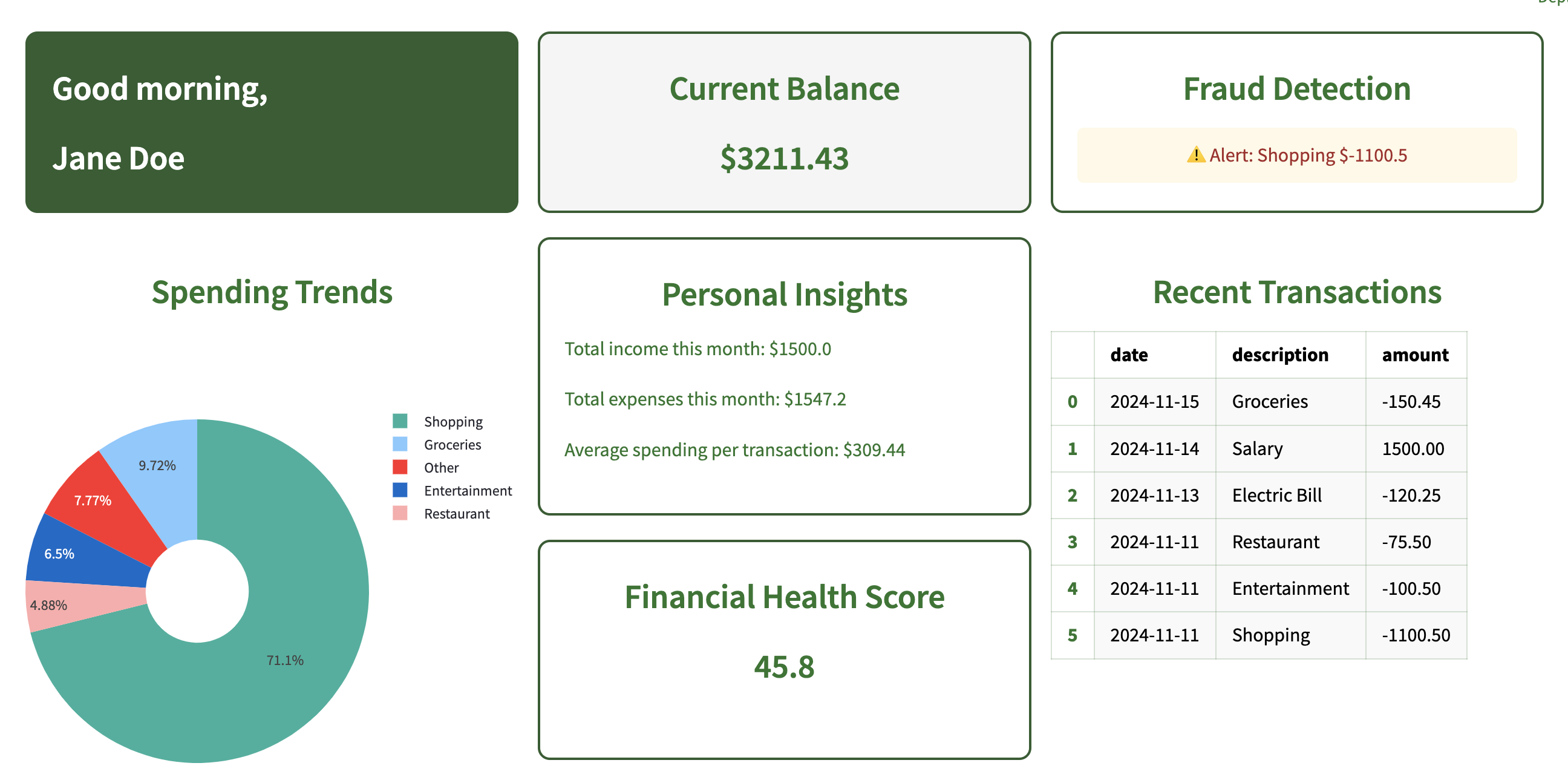This screenshot has width=1568, height=783.
Task: Click the -1100.50 Shopping amount cell
Action: coord(1415,635)
